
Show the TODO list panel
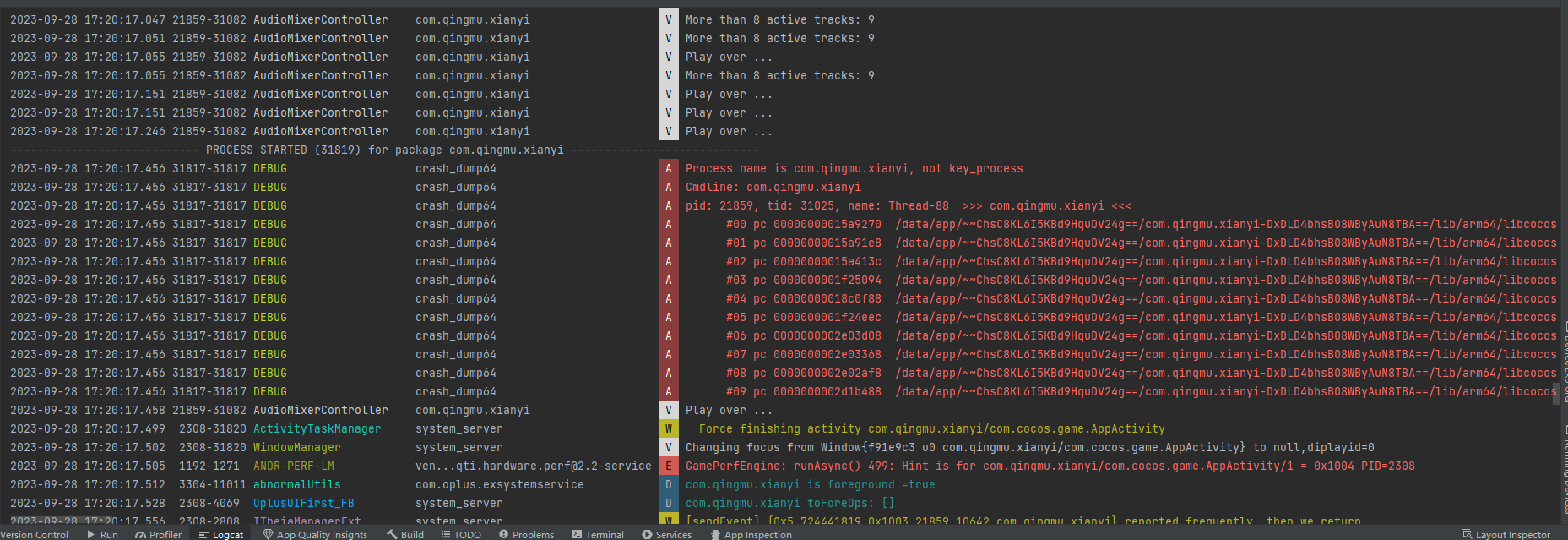tap(461, 534)
